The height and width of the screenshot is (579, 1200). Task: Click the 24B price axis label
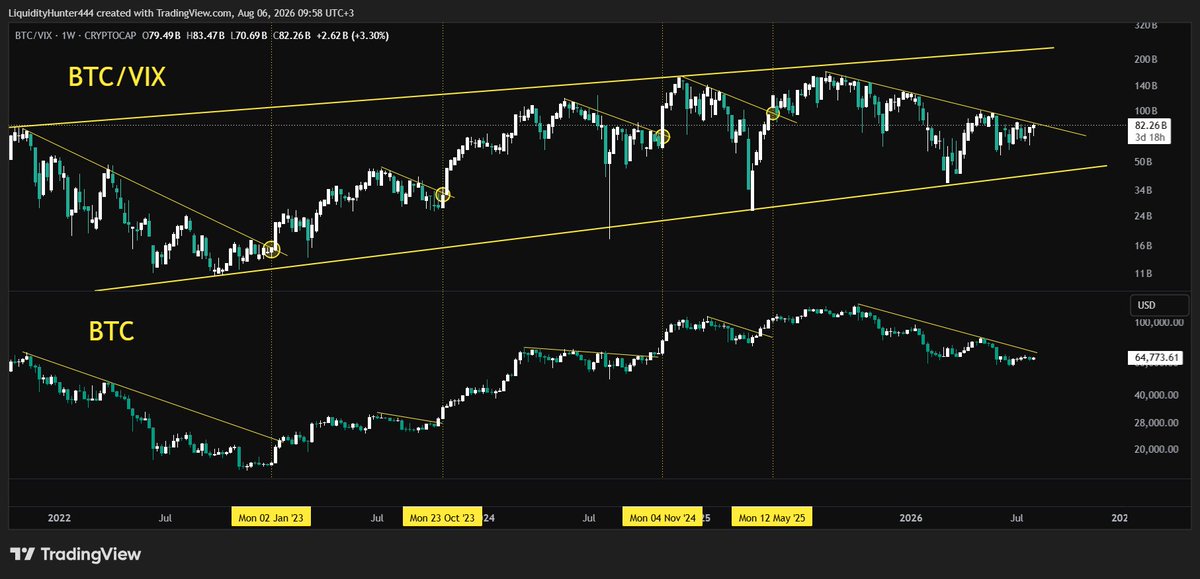tap(1143, 217)
